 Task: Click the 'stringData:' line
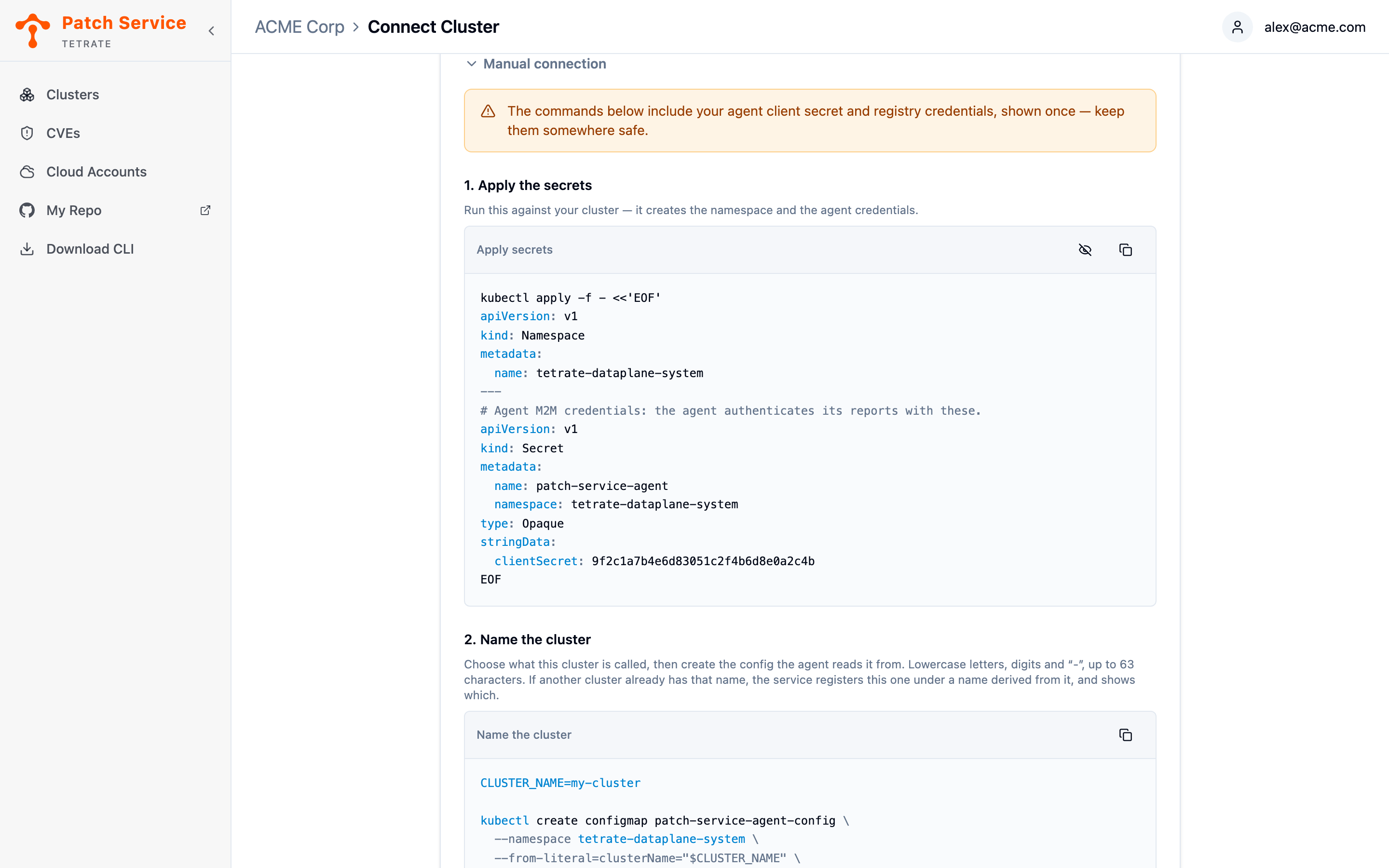pyautogui.click(x=517, y=542)
